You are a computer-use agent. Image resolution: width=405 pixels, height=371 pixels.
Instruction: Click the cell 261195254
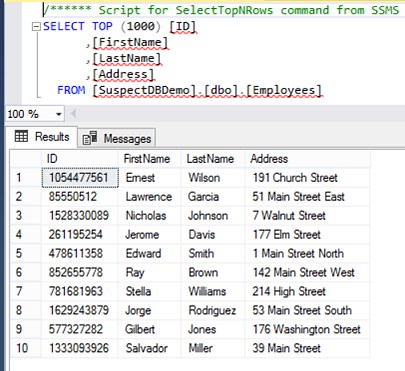click(x=80, y=235)
